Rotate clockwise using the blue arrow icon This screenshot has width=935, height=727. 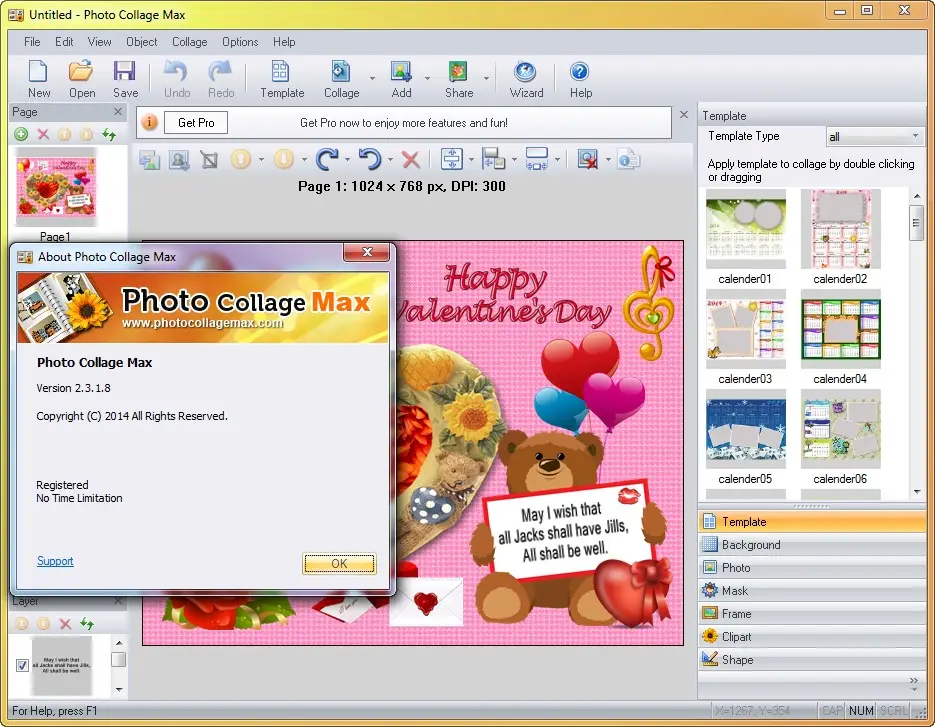[326, 159]
